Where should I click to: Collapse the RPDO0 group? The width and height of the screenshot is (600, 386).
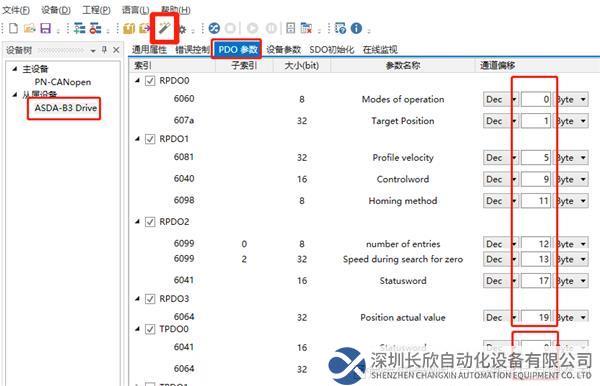coord(138,80)
